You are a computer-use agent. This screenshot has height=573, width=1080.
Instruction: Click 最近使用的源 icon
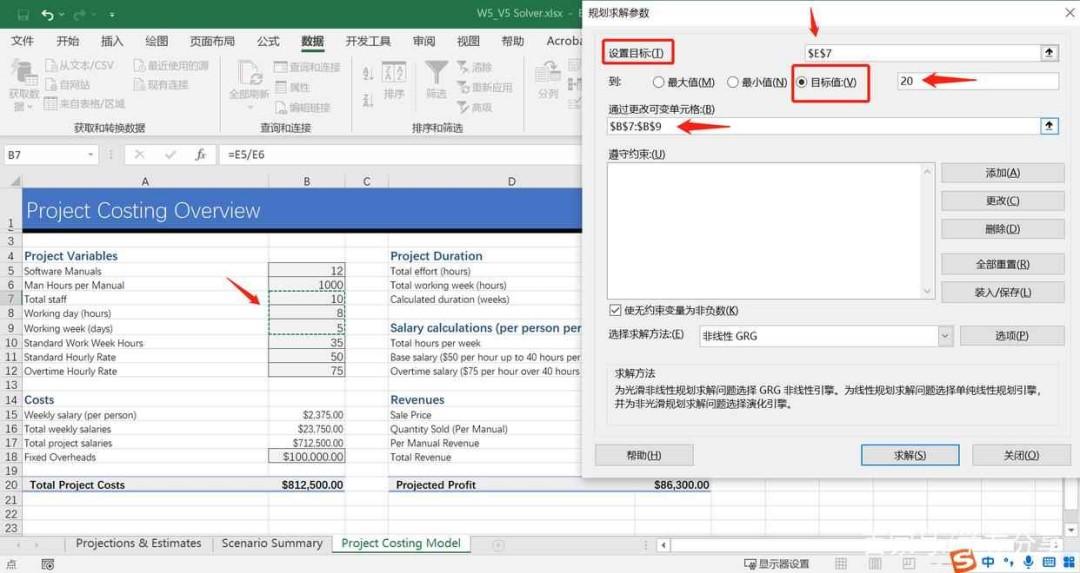tap(140, 65)
